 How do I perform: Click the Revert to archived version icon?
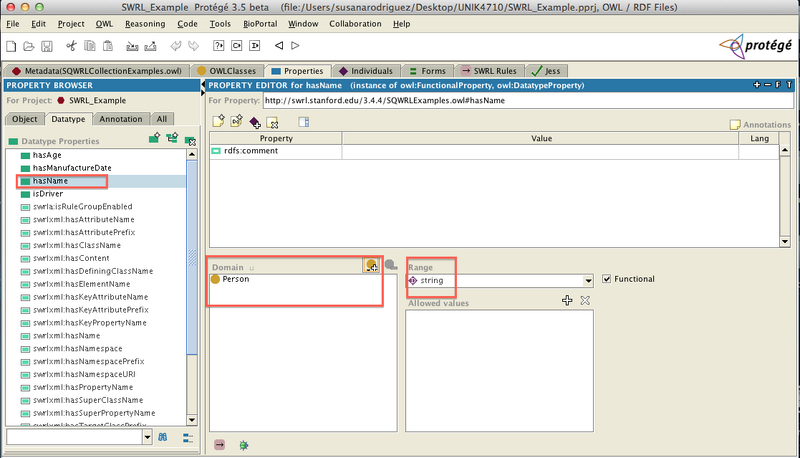pos(151,46)
